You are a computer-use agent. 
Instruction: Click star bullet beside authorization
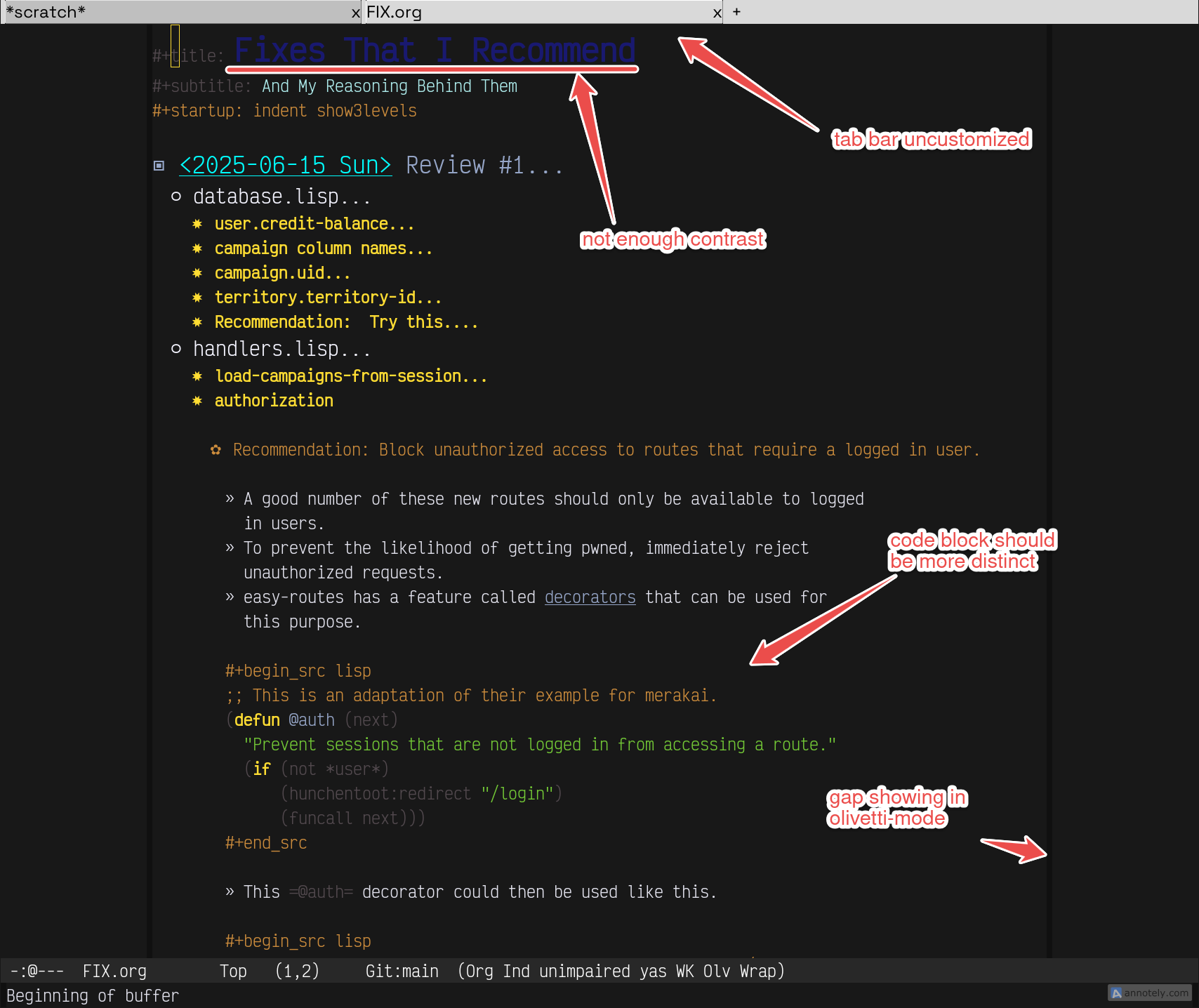pyautogui.click(x=197, y=401)
